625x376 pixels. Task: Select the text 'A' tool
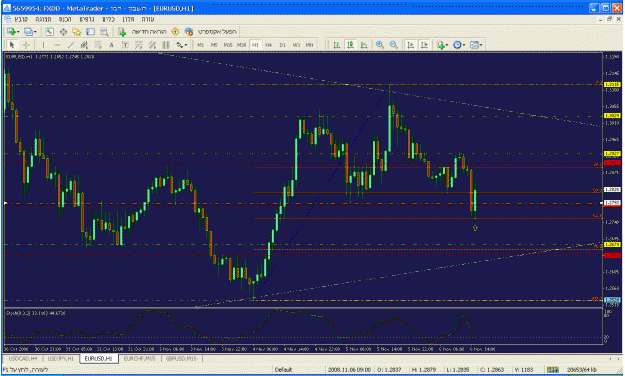(x=112, y=45)
